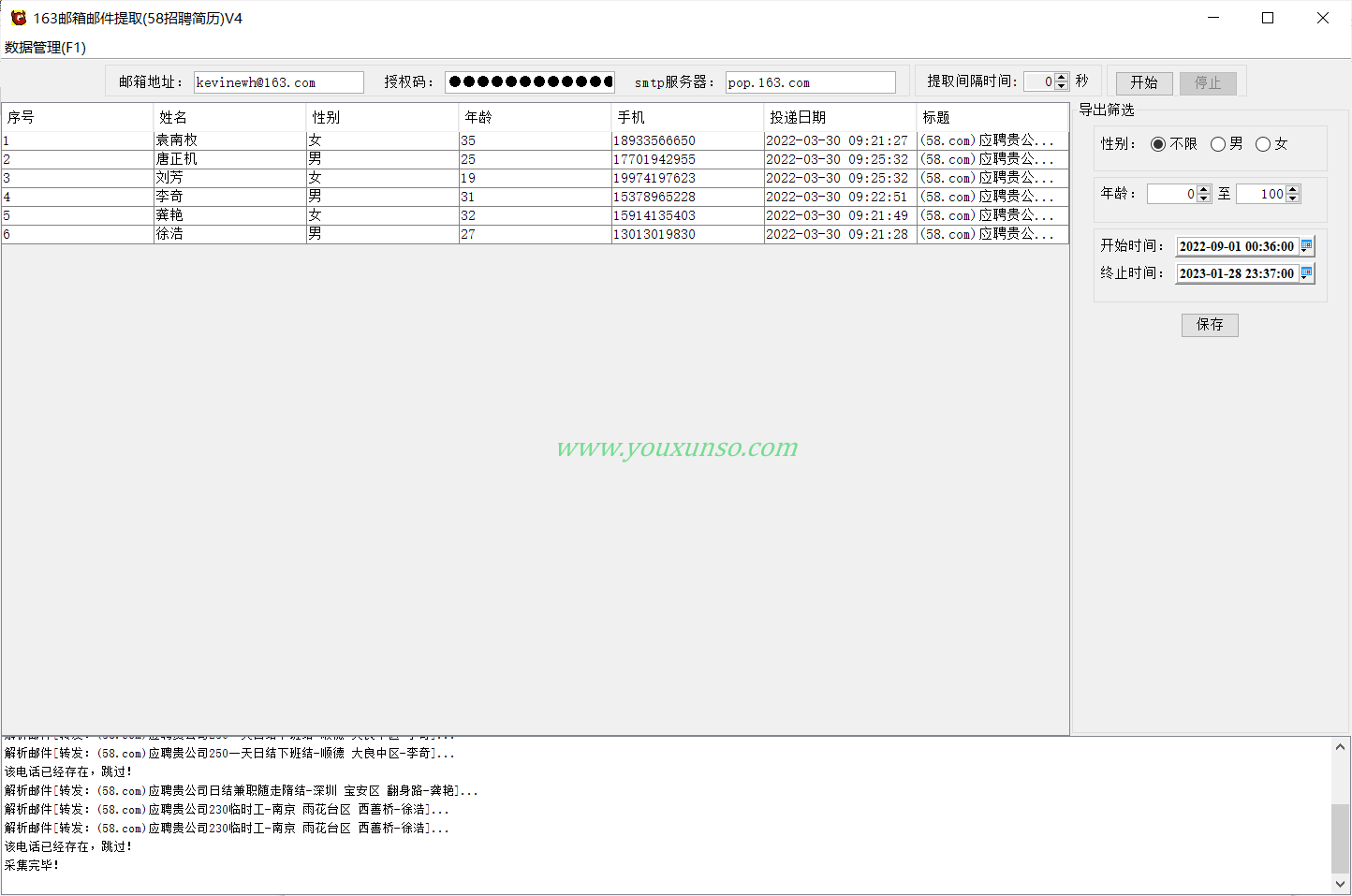Open end time calendar dropdown

point(1306,273)
